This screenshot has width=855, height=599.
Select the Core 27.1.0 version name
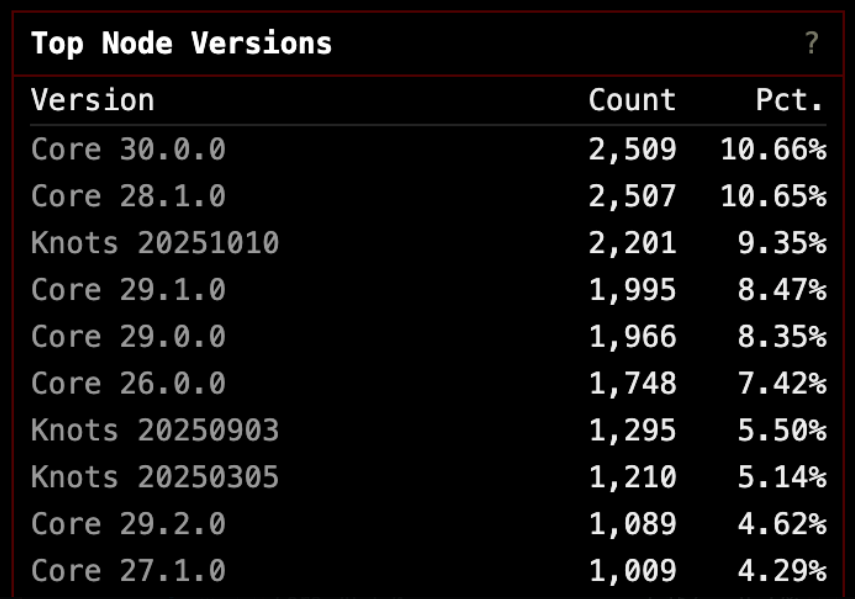tap(128, 571)
